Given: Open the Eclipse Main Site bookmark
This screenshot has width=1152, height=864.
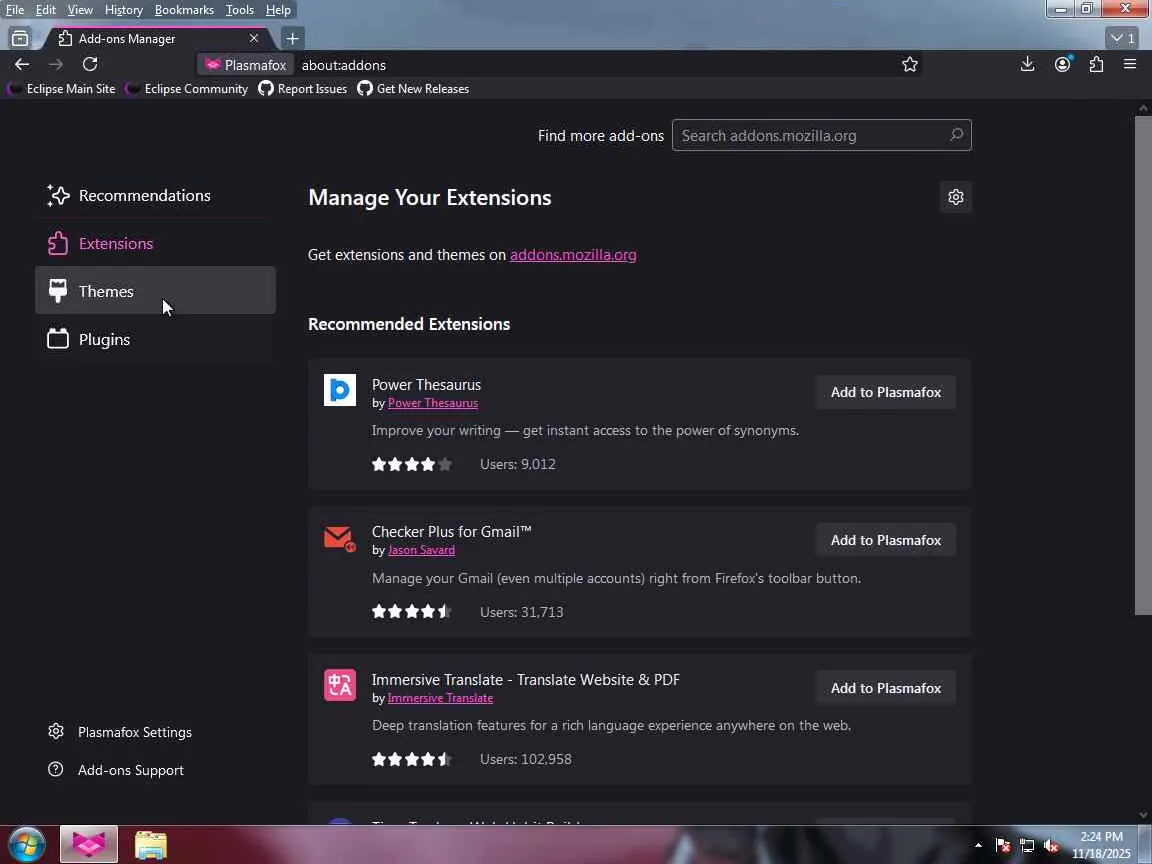Looking at the screenshot, I should tap(62, 89).
